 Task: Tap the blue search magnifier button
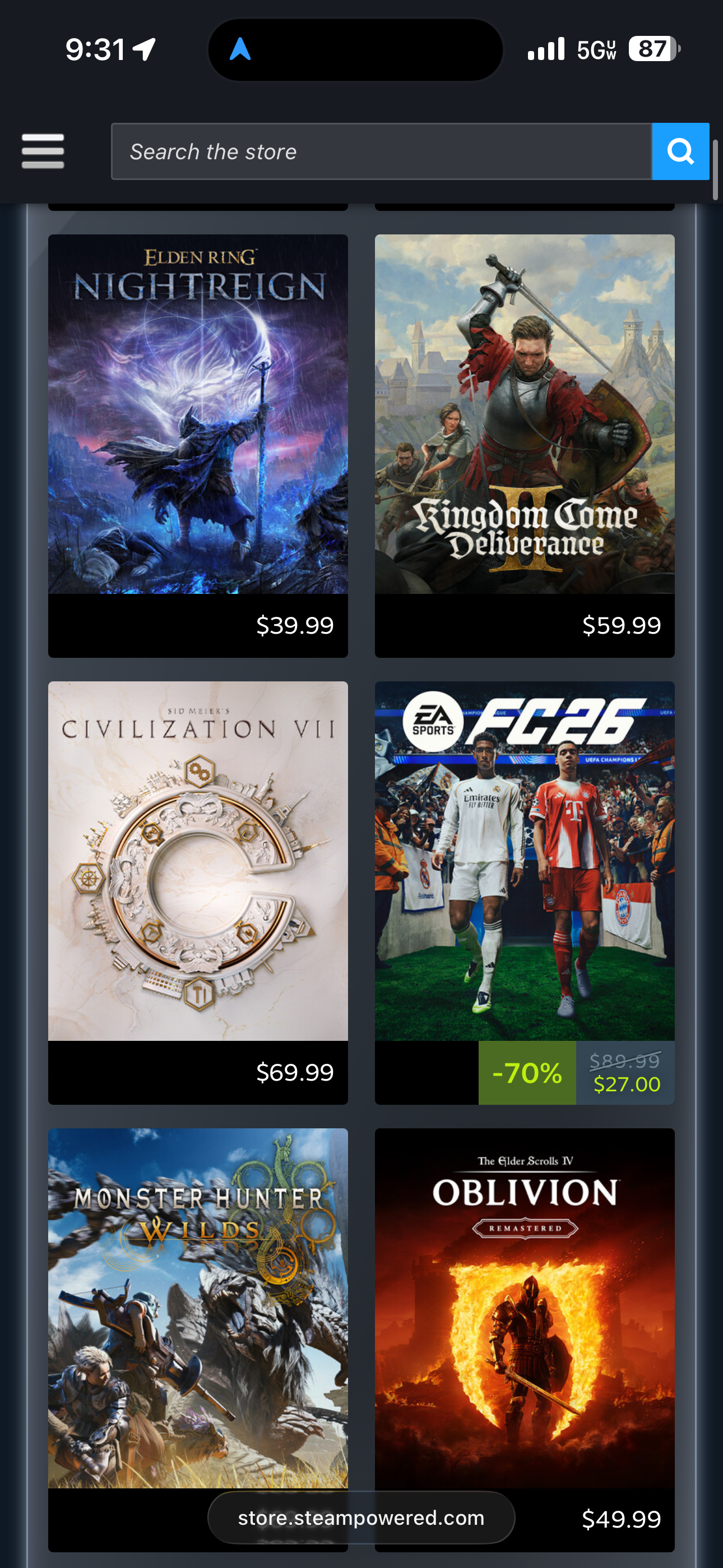[x=680, y=151]
